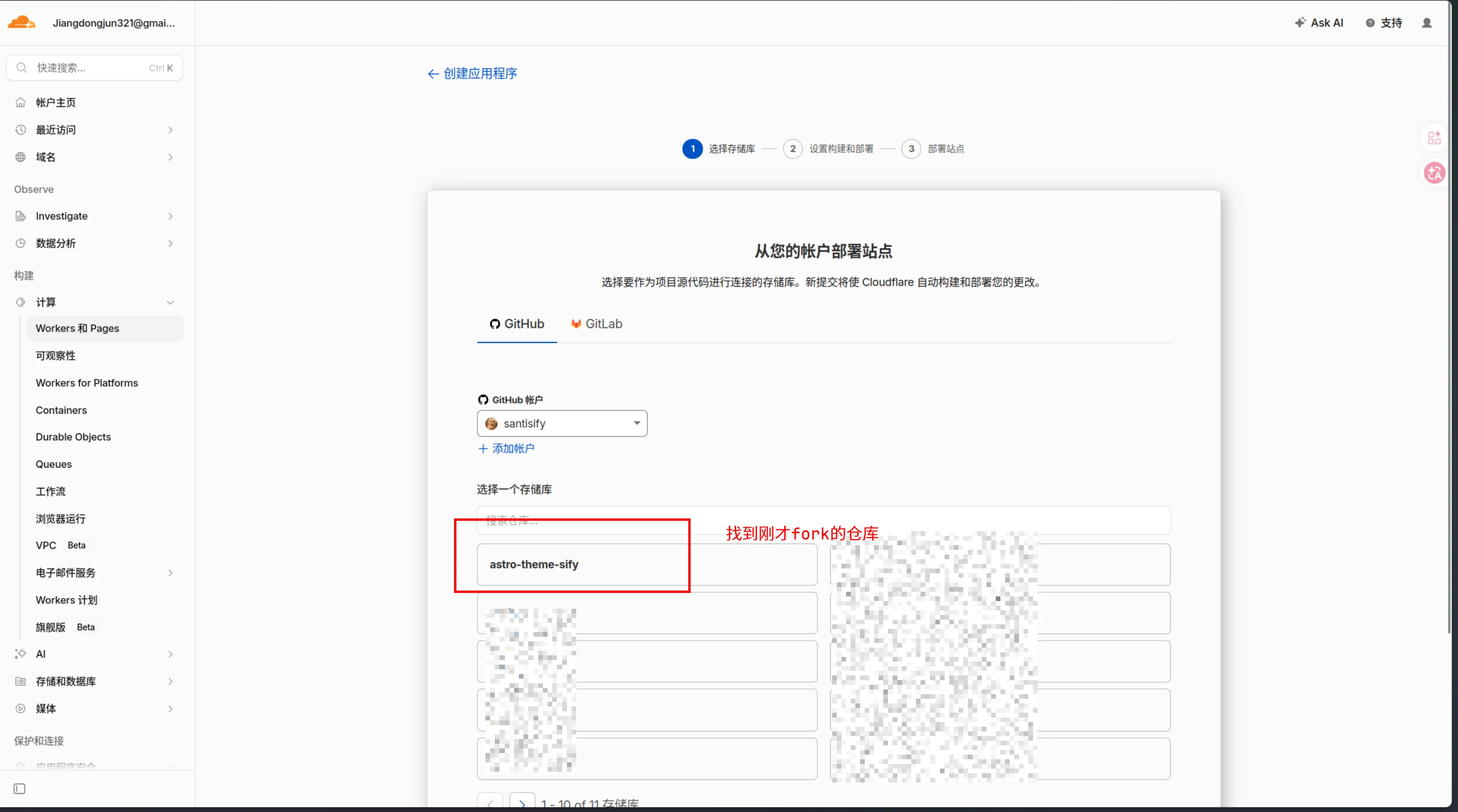Focus the 快速搜索 search field

click(94, 68)
